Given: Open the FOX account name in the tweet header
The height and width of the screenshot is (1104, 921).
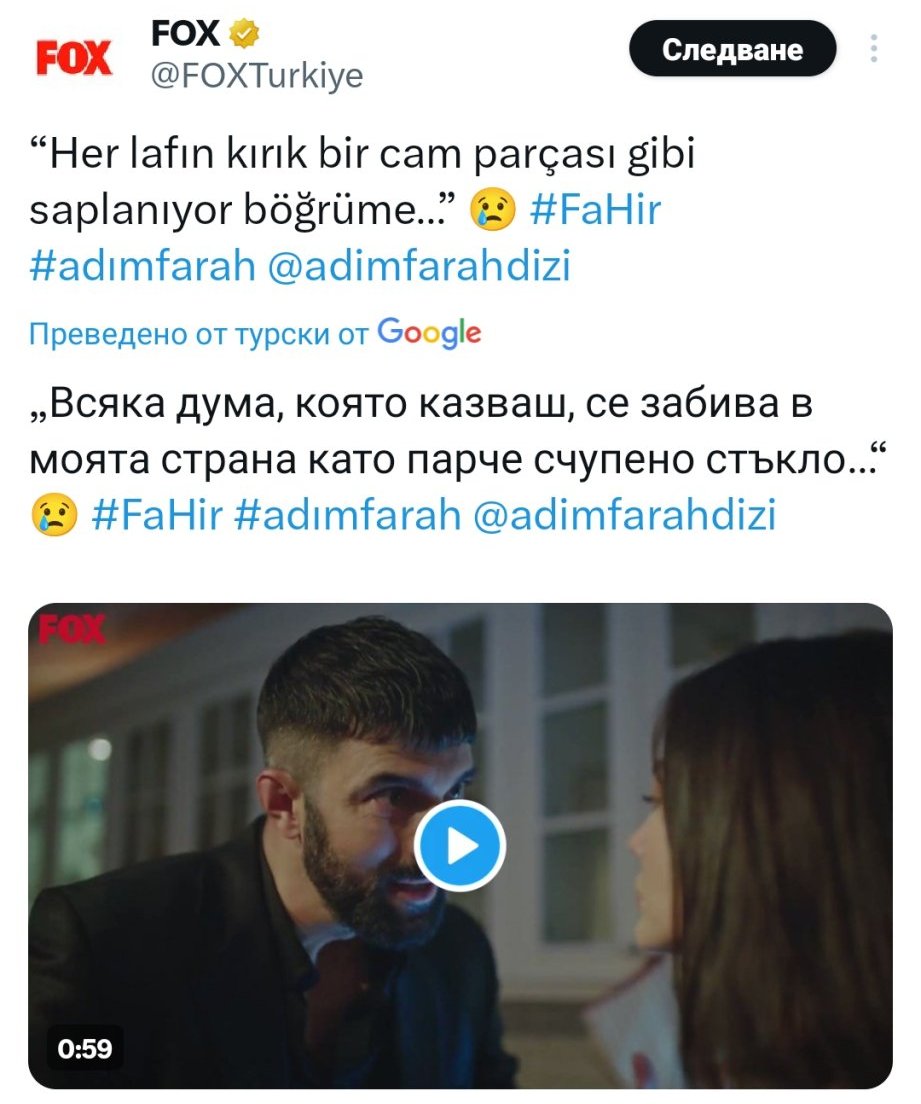Looking at the screenshot, I should 185,33.
